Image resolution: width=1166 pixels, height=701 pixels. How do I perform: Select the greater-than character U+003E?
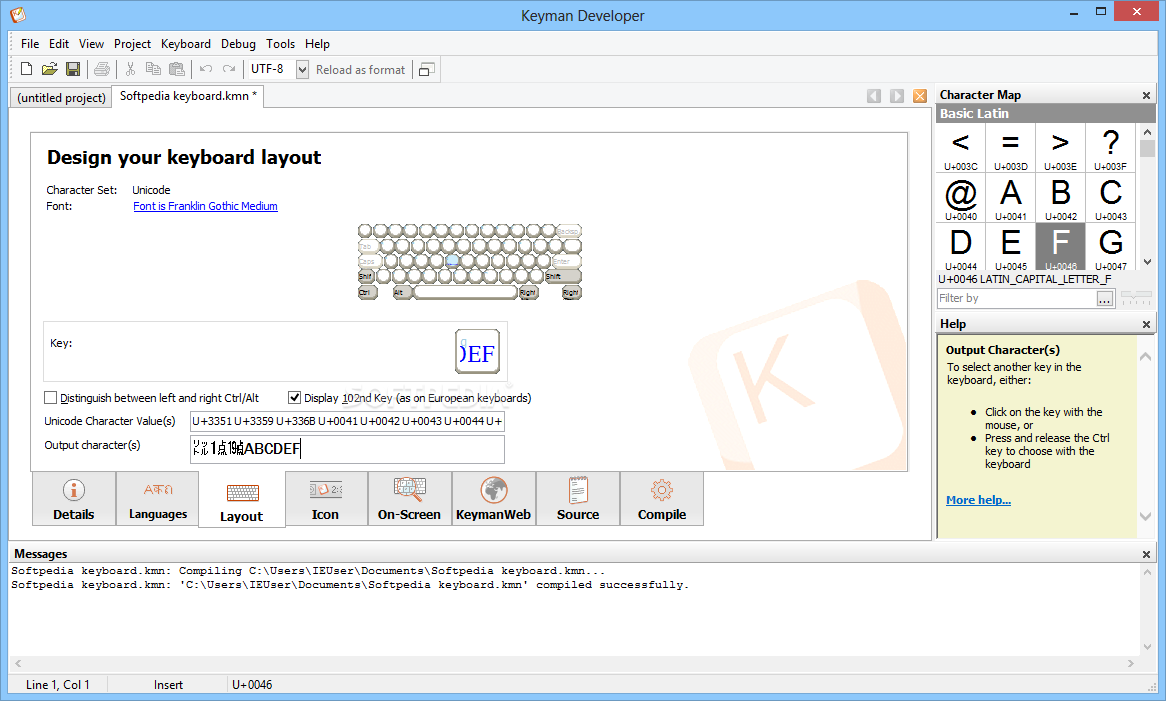1060,148
